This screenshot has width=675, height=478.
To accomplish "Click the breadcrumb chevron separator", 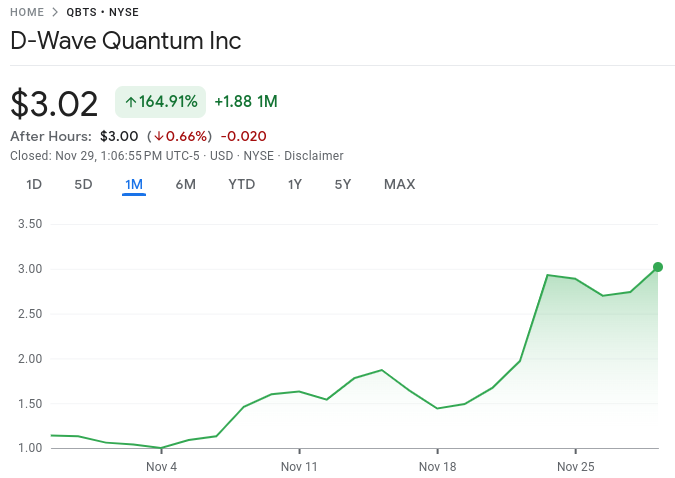I will [55, 12].
